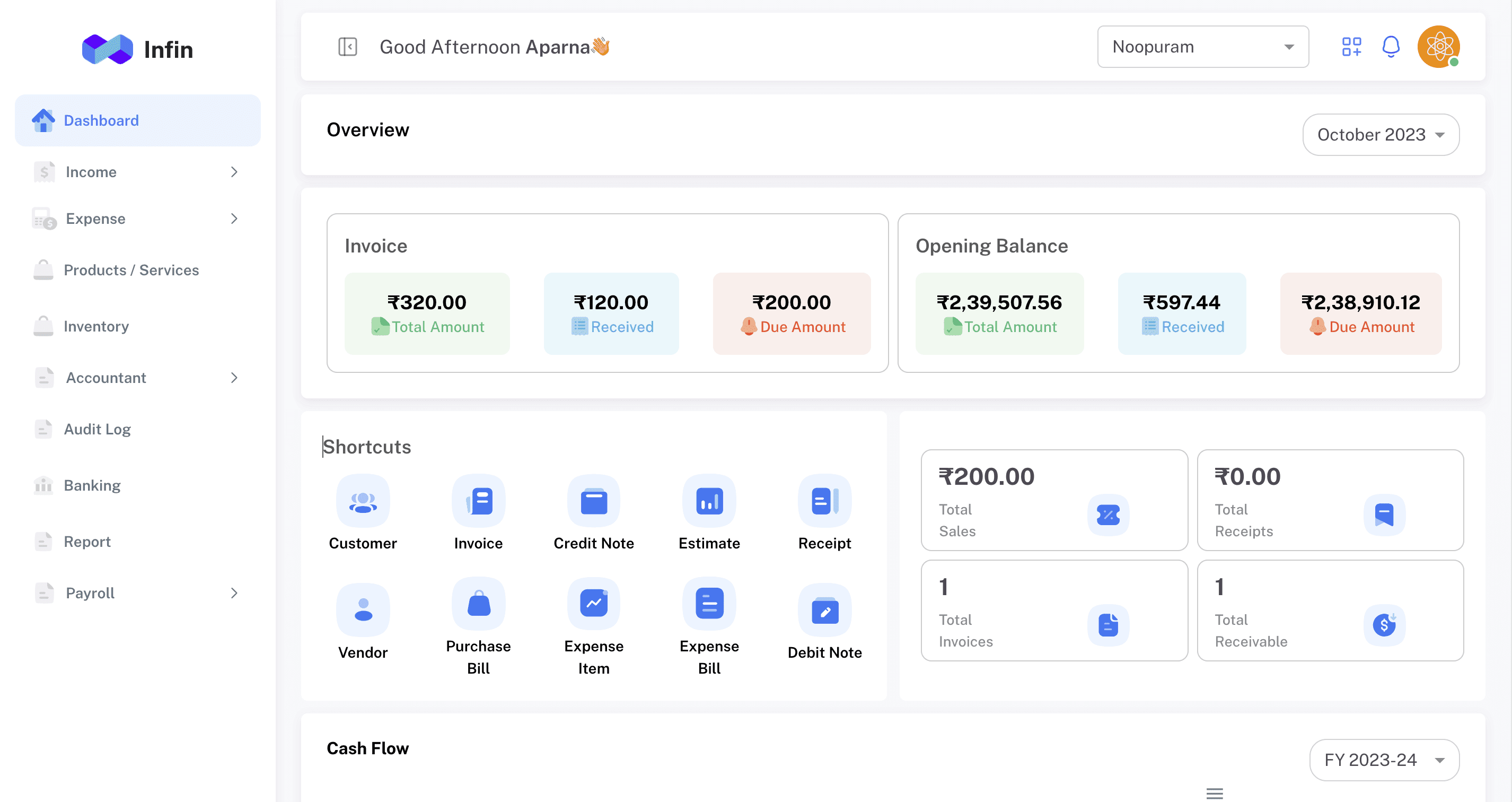This screenshot has width=1512, height=802.
Task: Open the FY 2023-24 dropdown
Action: click(x=1384, y=759)
